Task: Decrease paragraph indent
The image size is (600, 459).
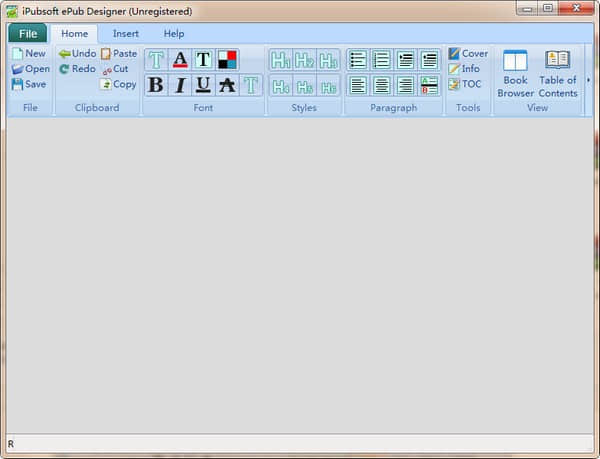Action: tap(429, 60)
